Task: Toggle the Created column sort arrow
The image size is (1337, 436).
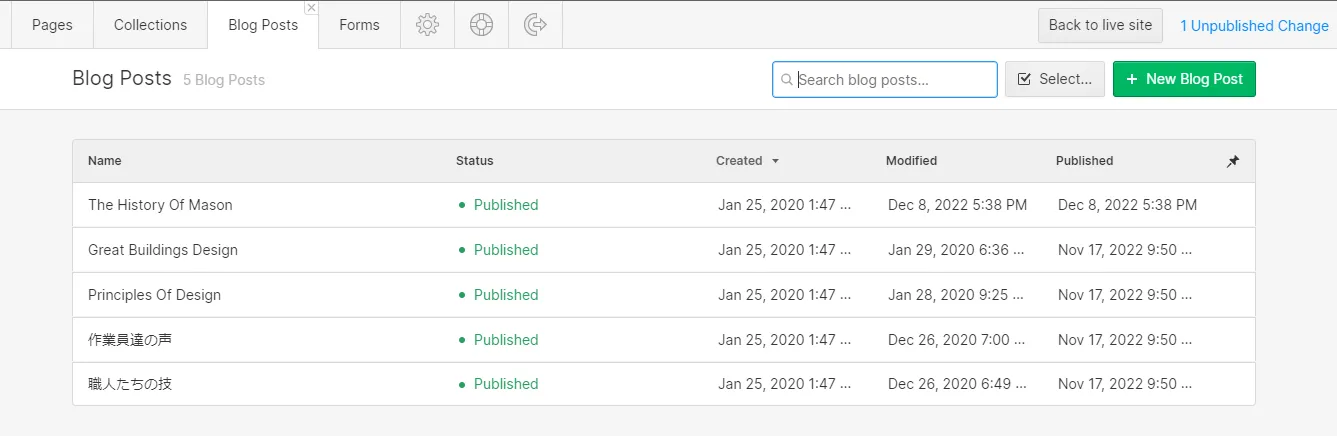Action: [x=775, y=161]
